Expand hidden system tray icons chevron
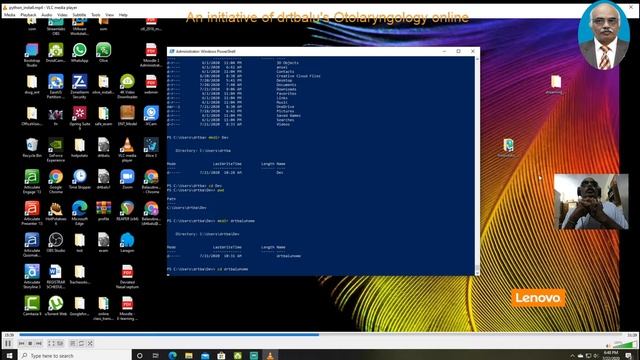Image resolution: width=640 pixels, height=360 pixels. [x=572, y=356]
